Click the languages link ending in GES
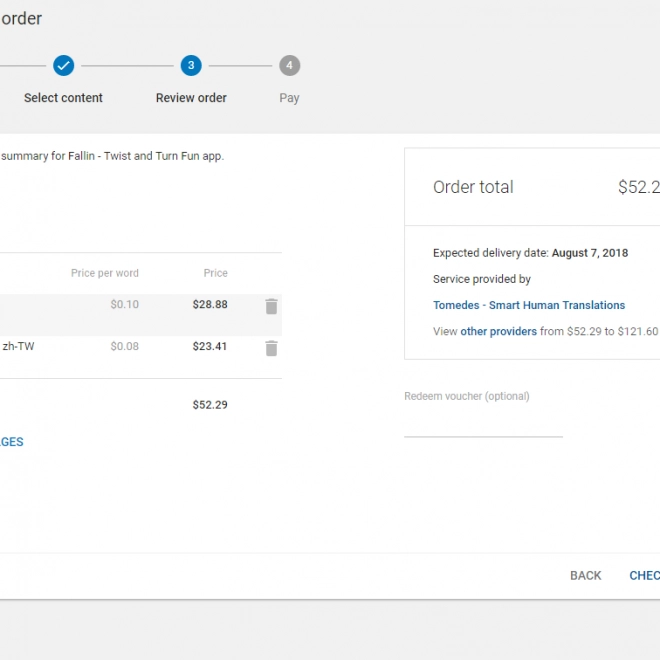 [12, 442]
